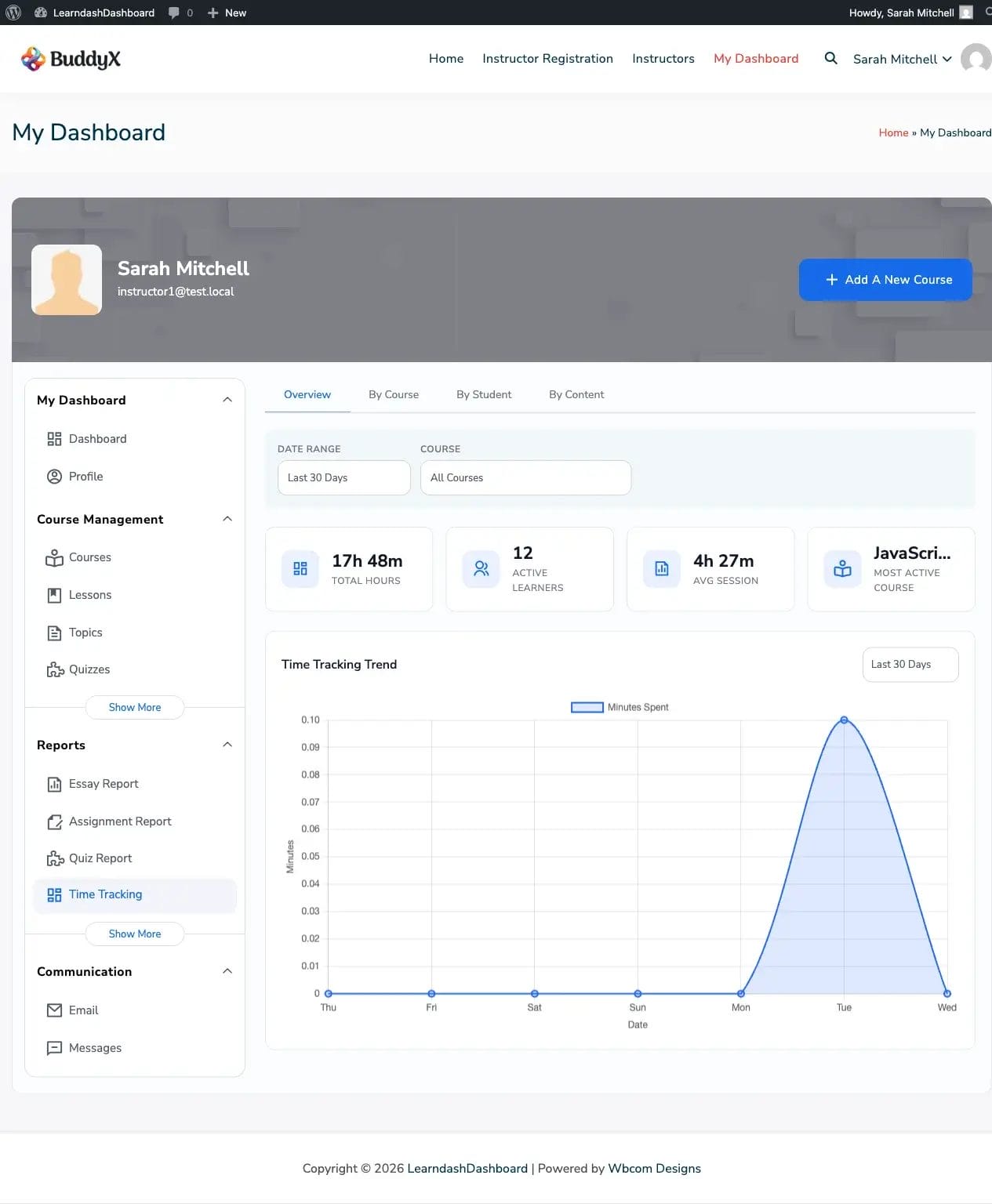Go to the Home nav link

(x=446, y=59)
